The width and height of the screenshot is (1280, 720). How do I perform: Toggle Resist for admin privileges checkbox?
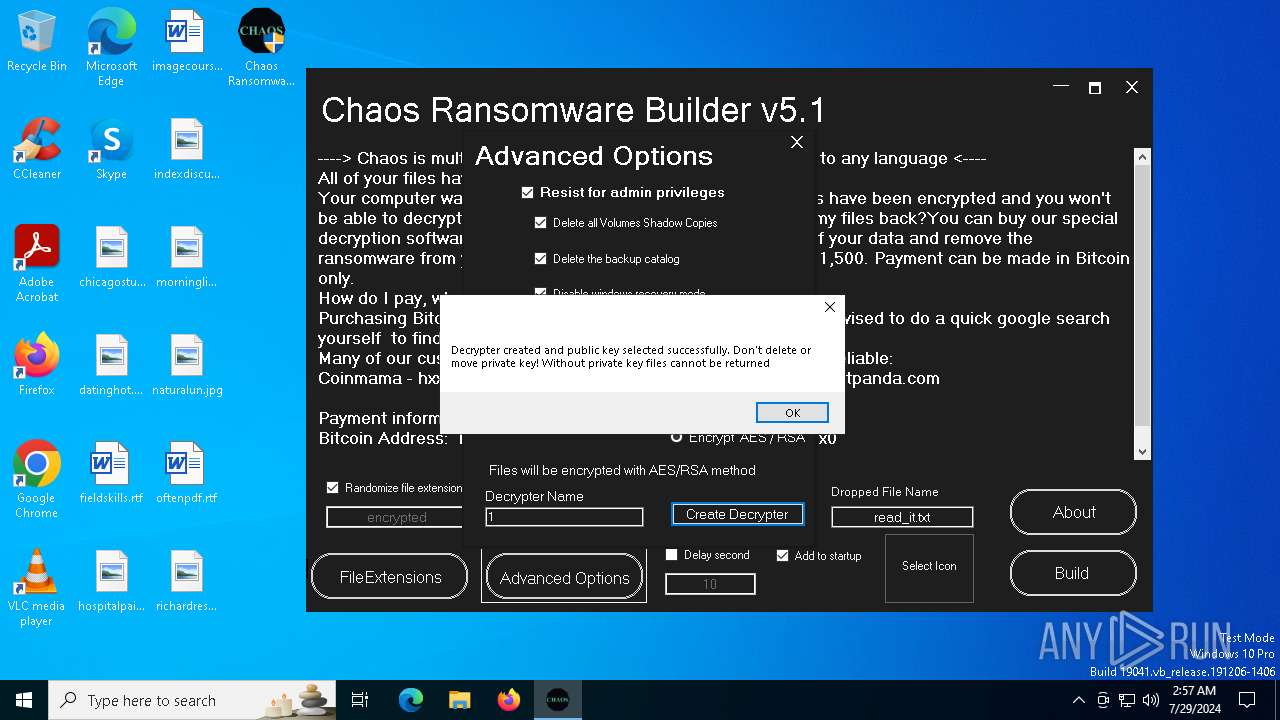point(528,192)
